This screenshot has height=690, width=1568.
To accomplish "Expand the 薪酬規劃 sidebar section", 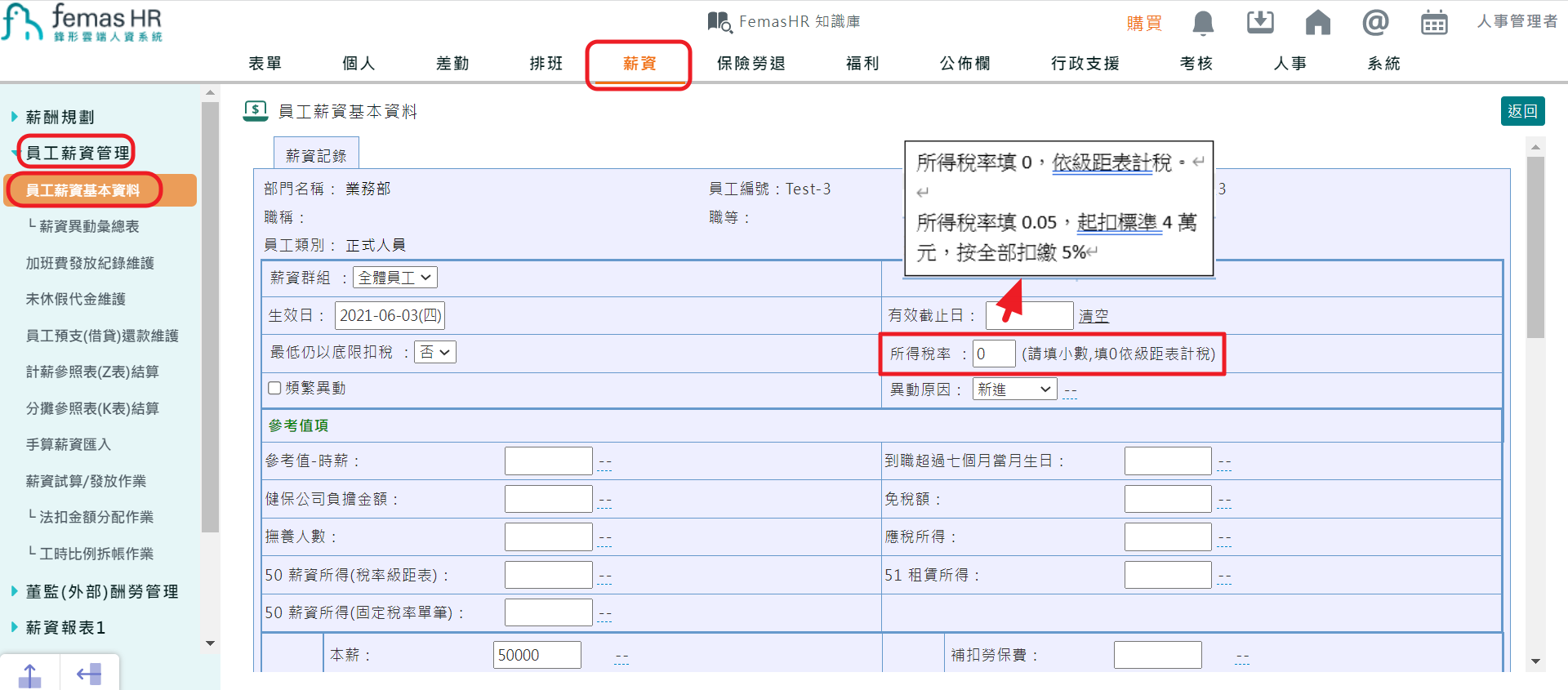I will pyautogui.click(x=60, y=117).
